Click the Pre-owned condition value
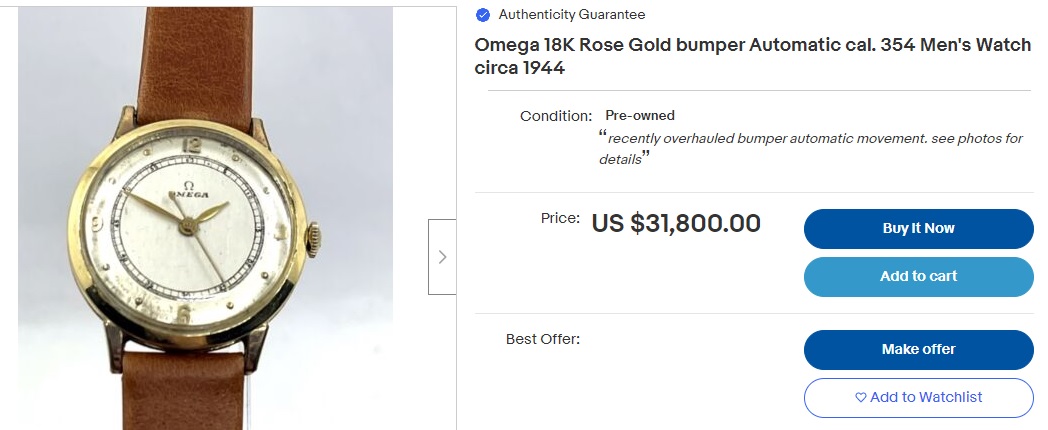 point(640,116)
